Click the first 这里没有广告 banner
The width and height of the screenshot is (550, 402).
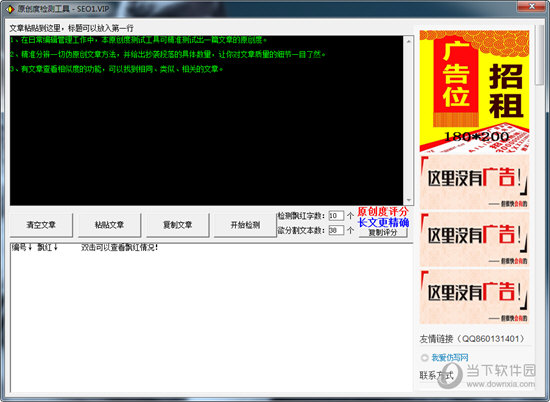[474, 182]
